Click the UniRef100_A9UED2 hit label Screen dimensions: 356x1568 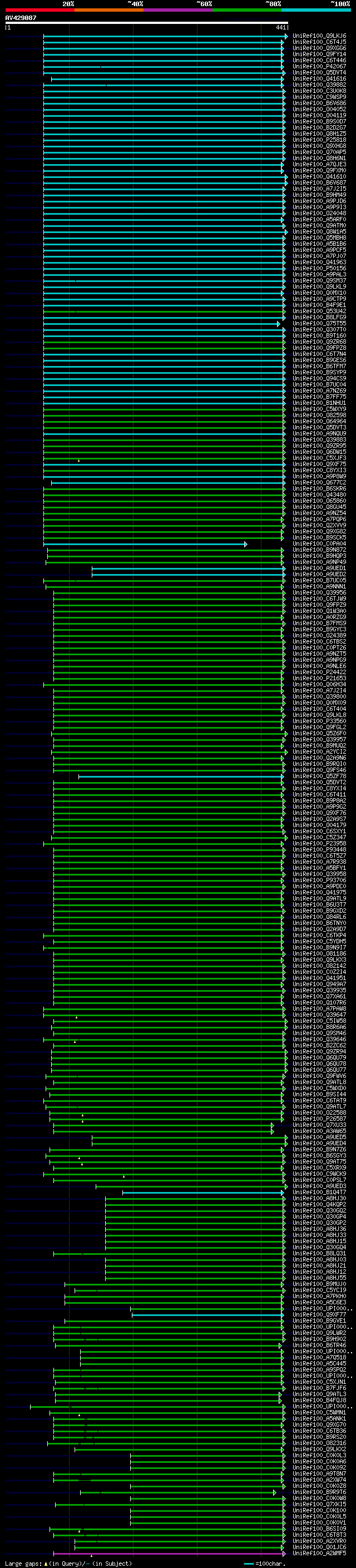pyautogui.click(x=319, y=574)
